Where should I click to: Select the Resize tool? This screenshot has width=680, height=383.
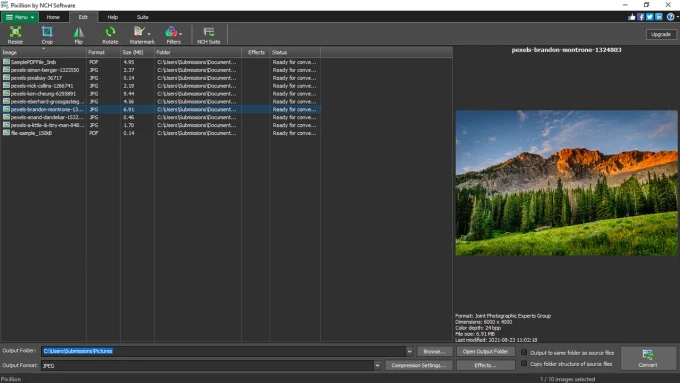point(15,35)
